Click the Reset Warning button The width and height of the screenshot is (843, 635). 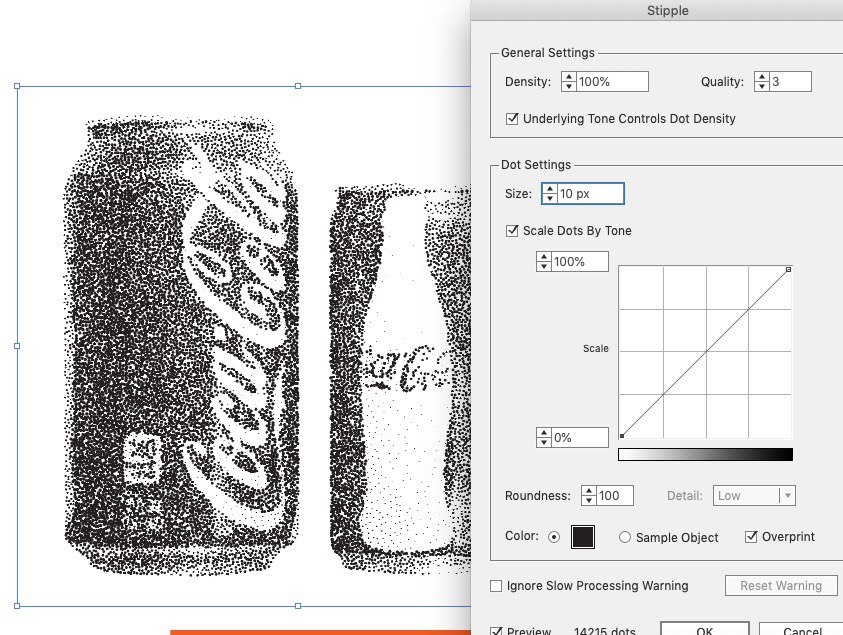tap(781, 586)
